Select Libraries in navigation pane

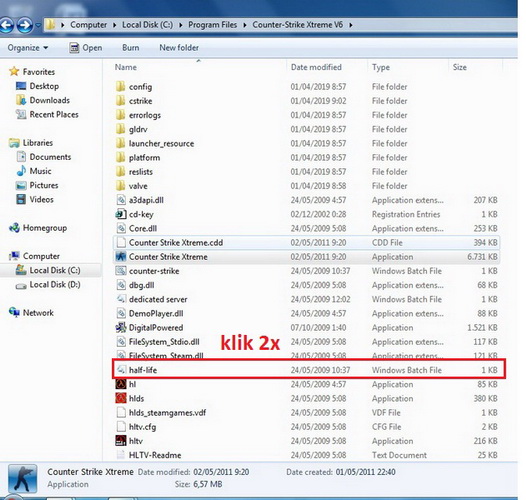tap(31, 143)
